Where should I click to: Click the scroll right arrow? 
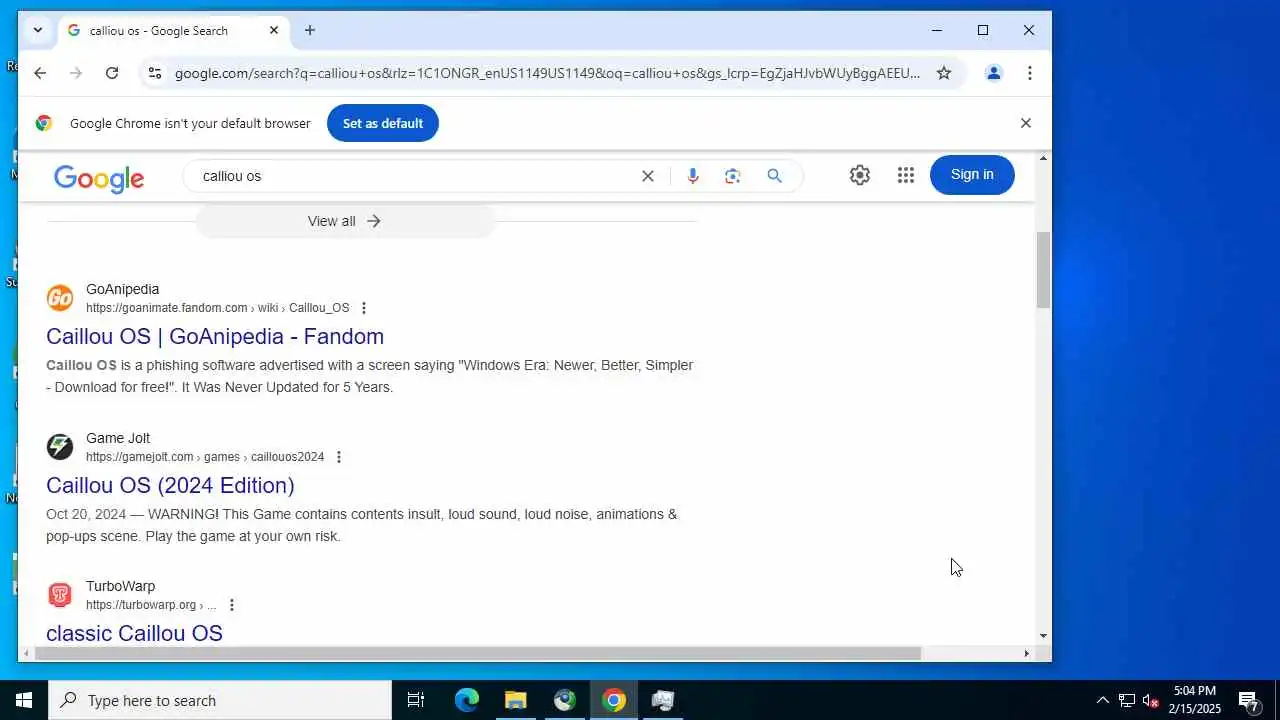[1026, 654]
